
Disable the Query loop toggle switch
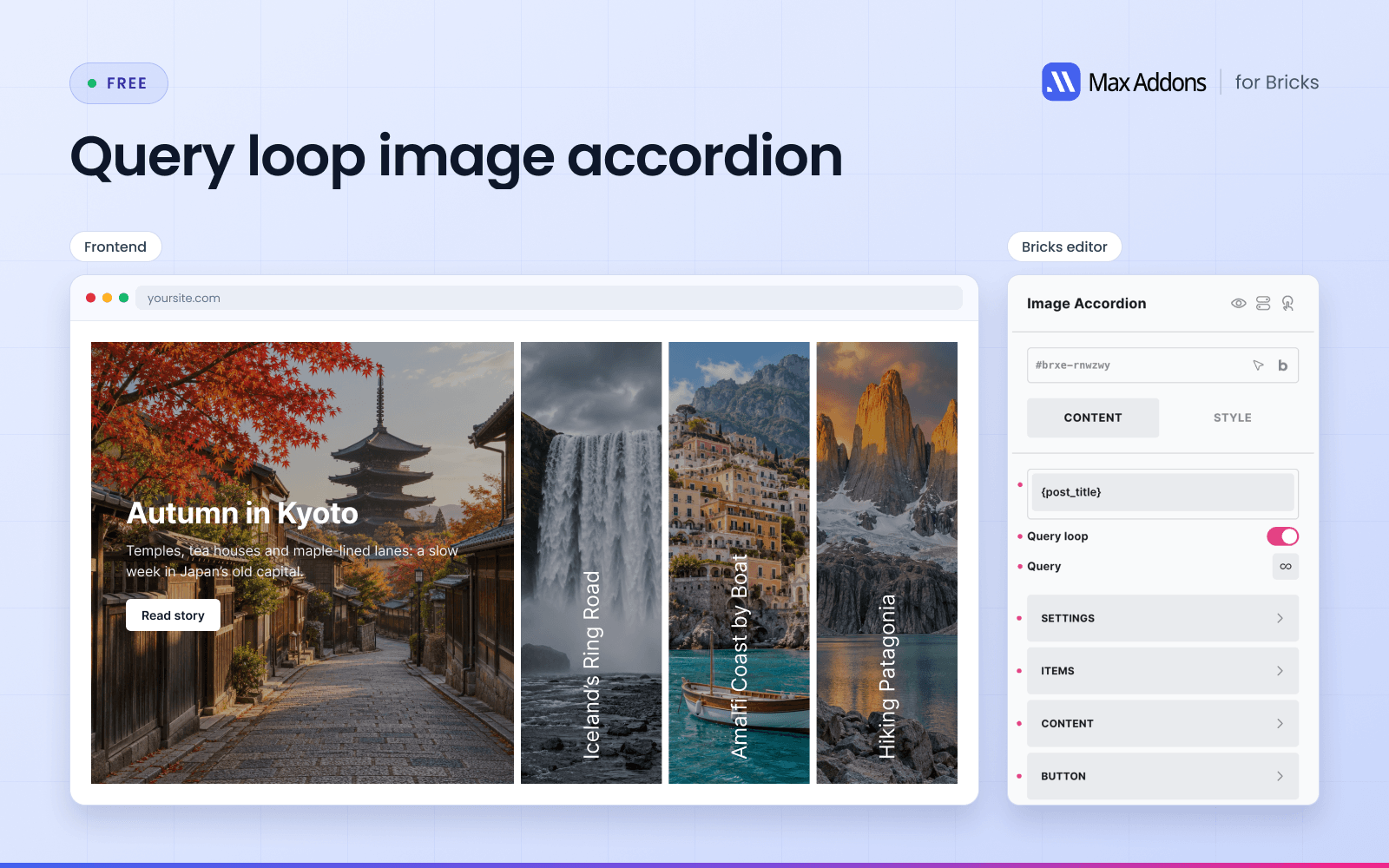[1282, 536]
